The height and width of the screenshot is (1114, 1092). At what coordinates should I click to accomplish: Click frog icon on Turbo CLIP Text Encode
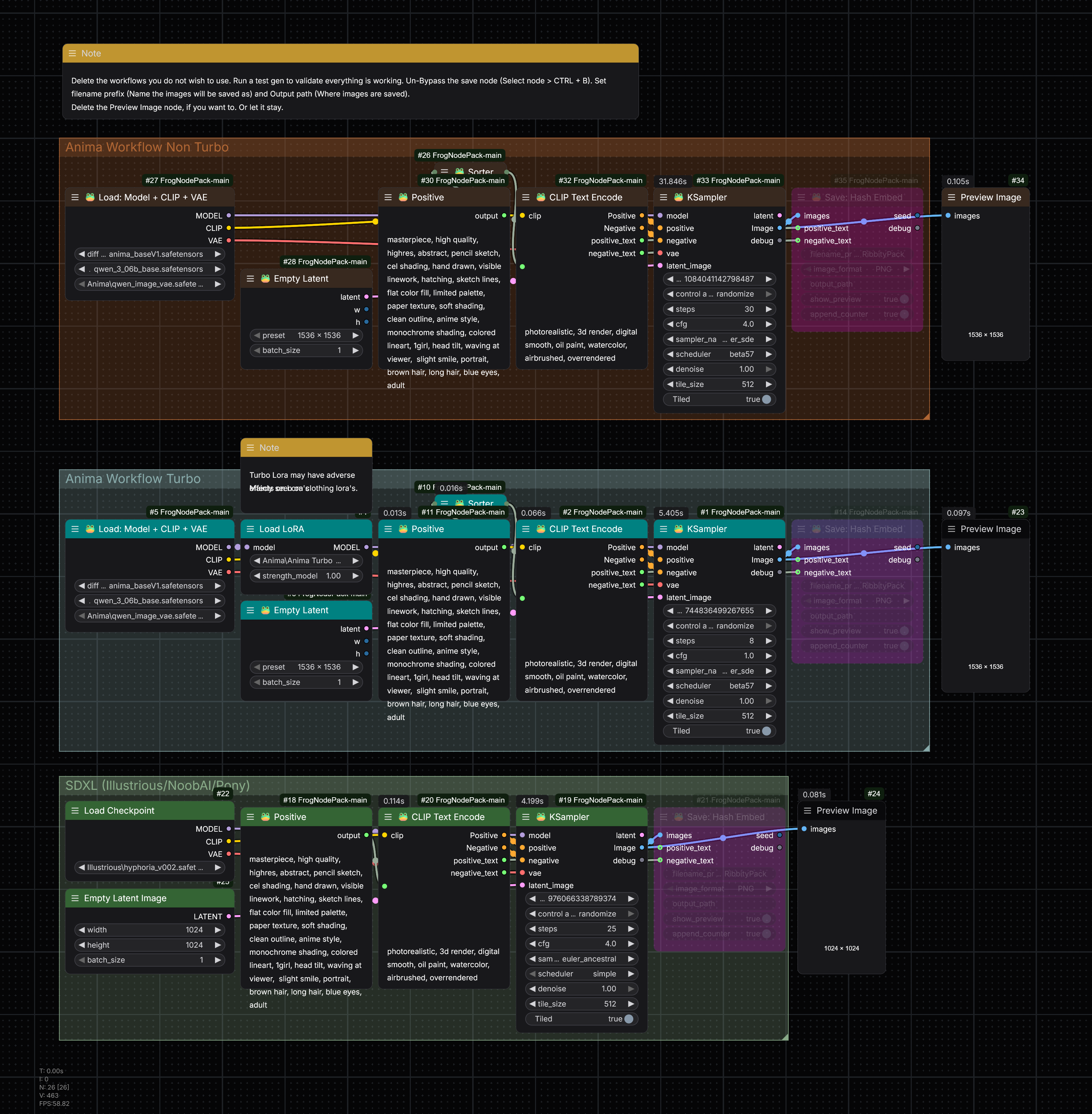540,529
